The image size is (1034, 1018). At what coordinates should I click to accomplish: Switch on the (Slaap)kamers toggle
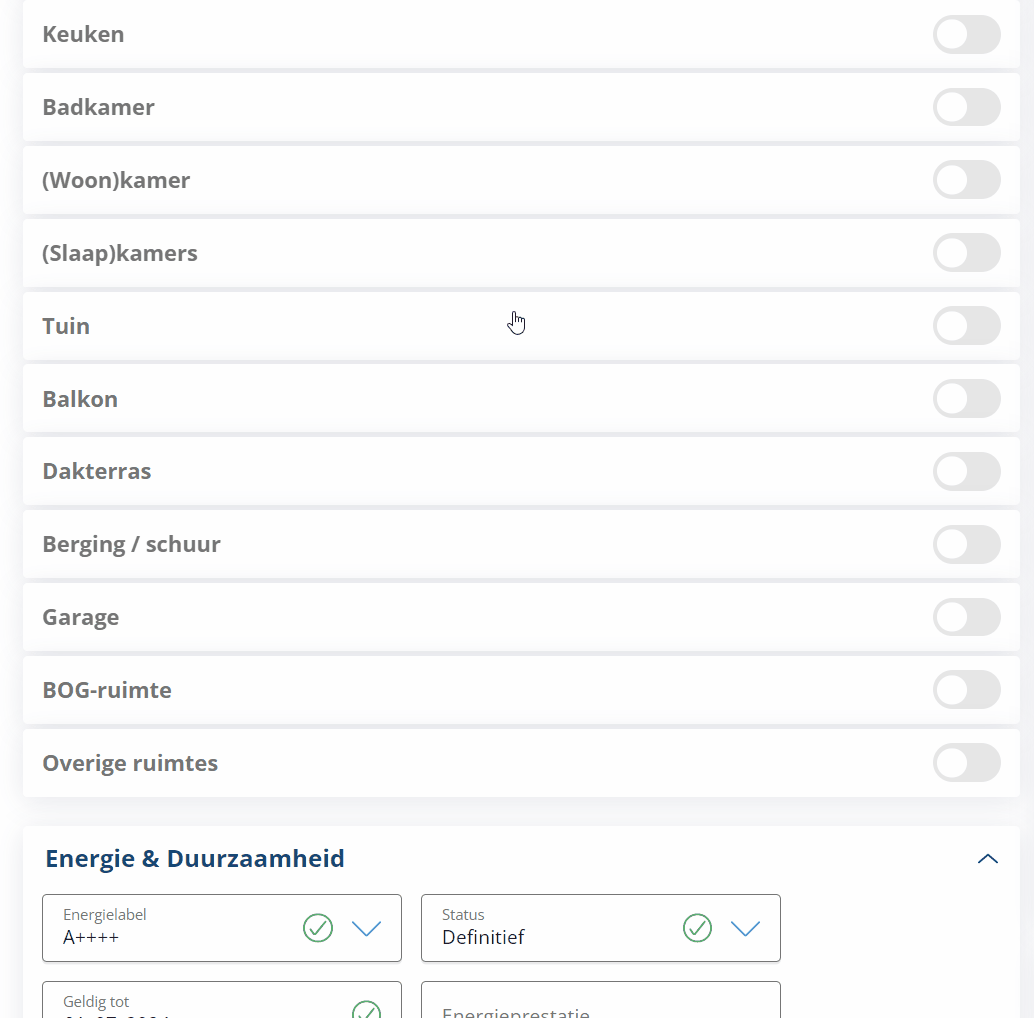(966, 253)
